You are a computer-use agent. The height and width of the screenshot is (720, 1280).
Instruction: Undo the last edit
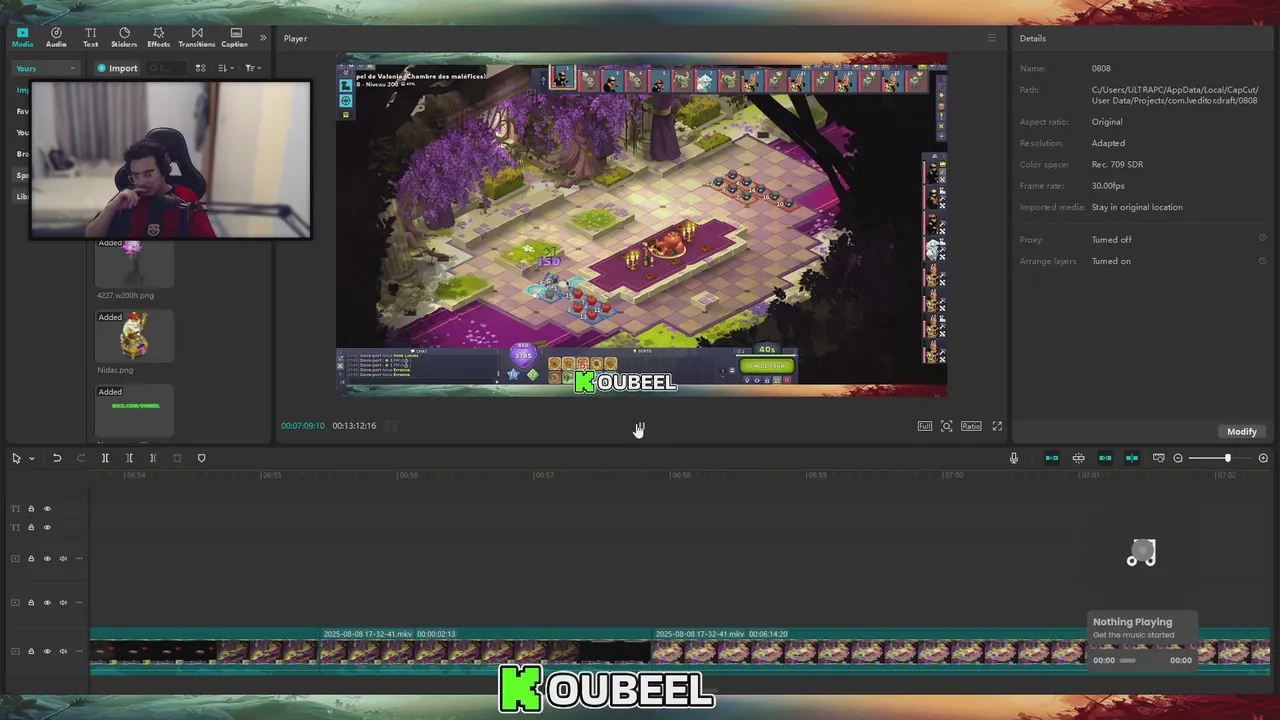57,458
